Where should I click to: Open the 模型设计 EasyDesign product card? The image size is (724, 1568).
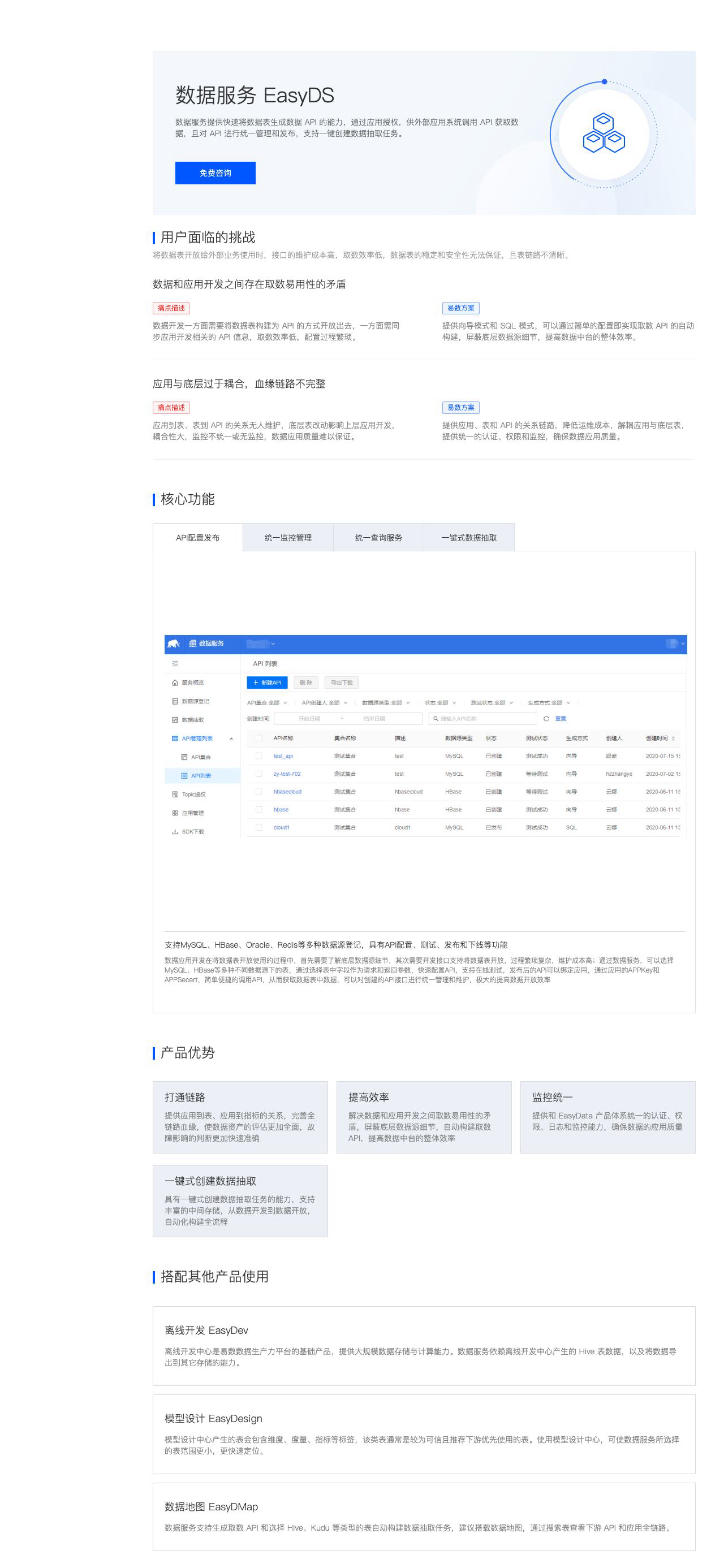pos(424,1434)
